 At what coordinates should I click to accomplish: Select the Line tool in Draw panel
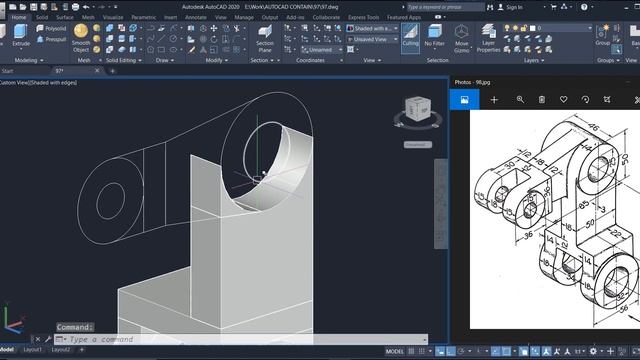(162, 39)
